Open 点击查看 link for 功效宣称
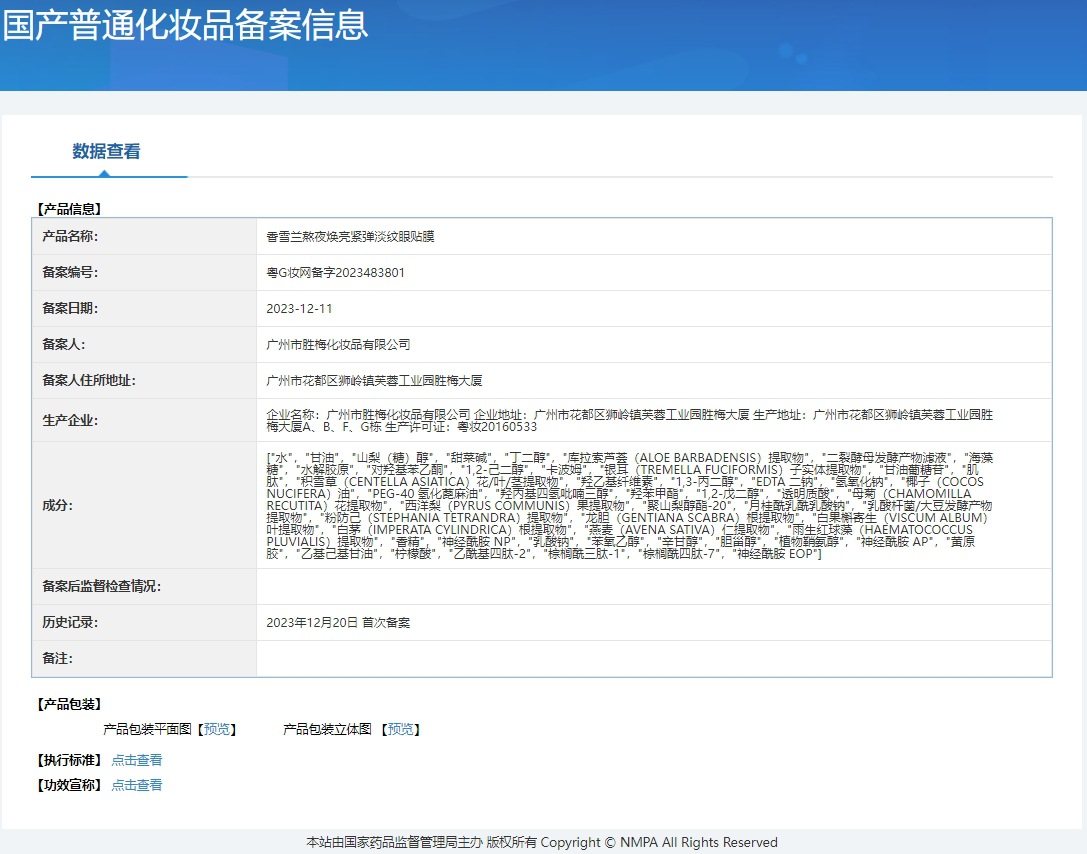 (x=137, y=785)
